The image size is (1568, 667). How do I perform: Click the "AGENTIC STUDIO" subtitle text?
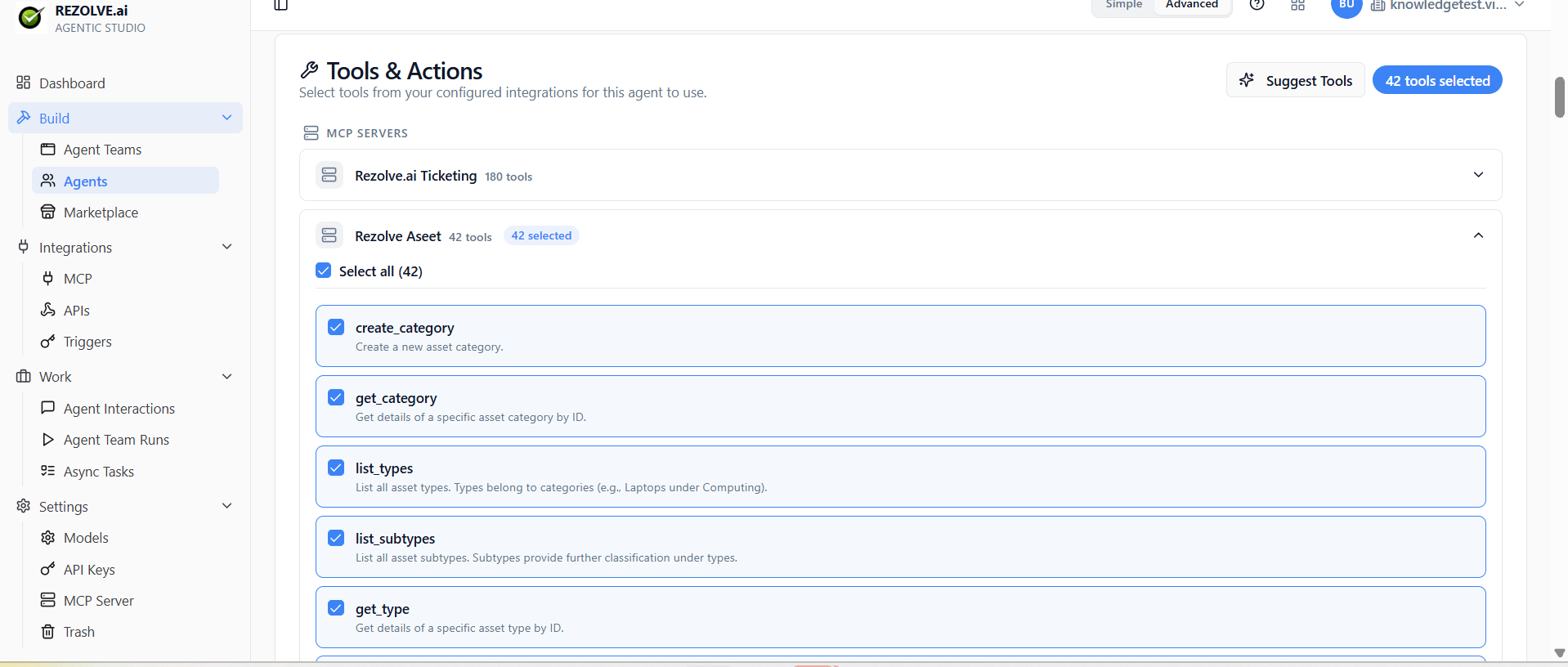point(101,28)
